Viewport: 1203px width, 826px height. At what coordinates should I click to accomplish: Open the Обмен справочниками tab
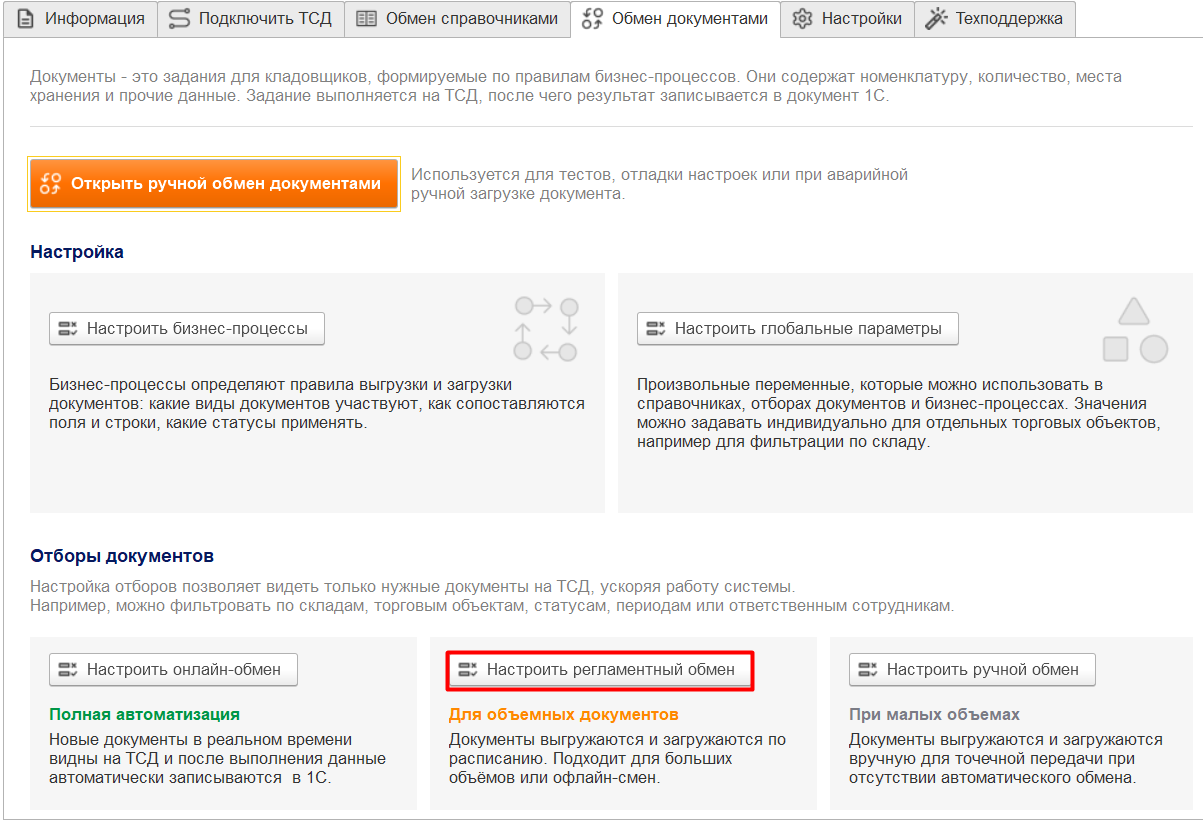pyautogui.click(x=457, y=19)
